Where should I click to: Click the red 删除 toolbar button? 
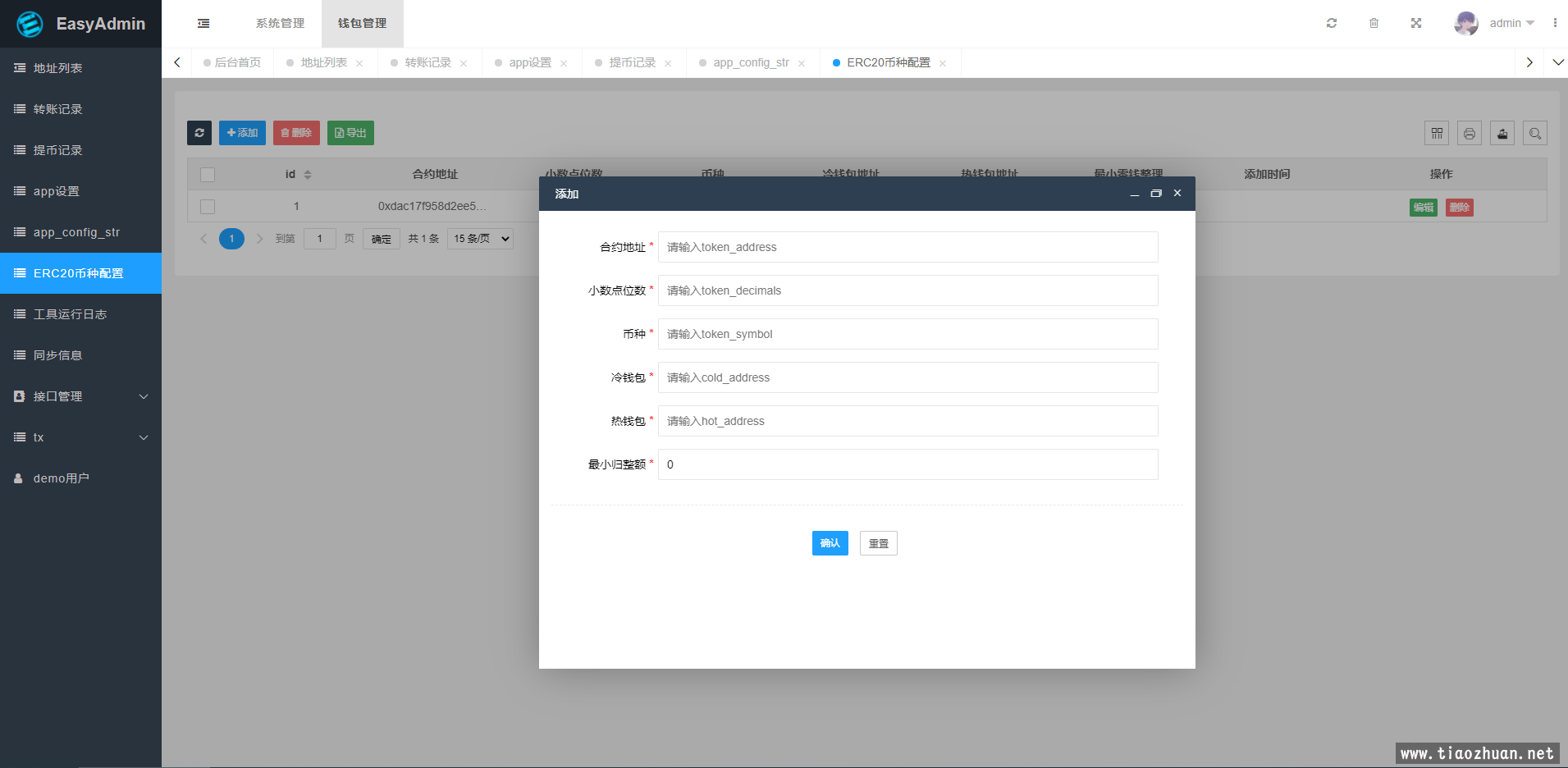click(296, 133)
